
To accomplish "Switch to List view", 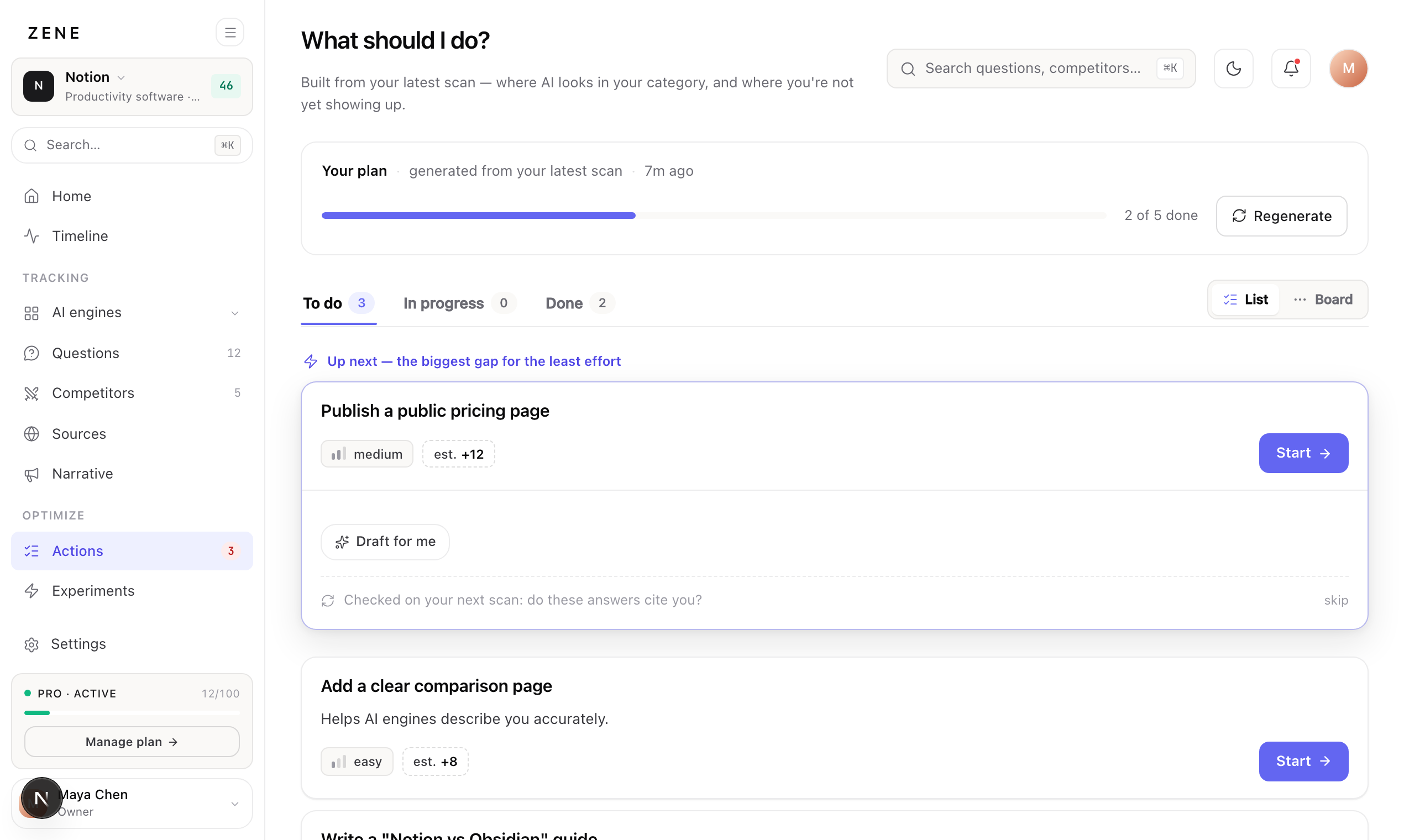I will [x=1245, y=300].
